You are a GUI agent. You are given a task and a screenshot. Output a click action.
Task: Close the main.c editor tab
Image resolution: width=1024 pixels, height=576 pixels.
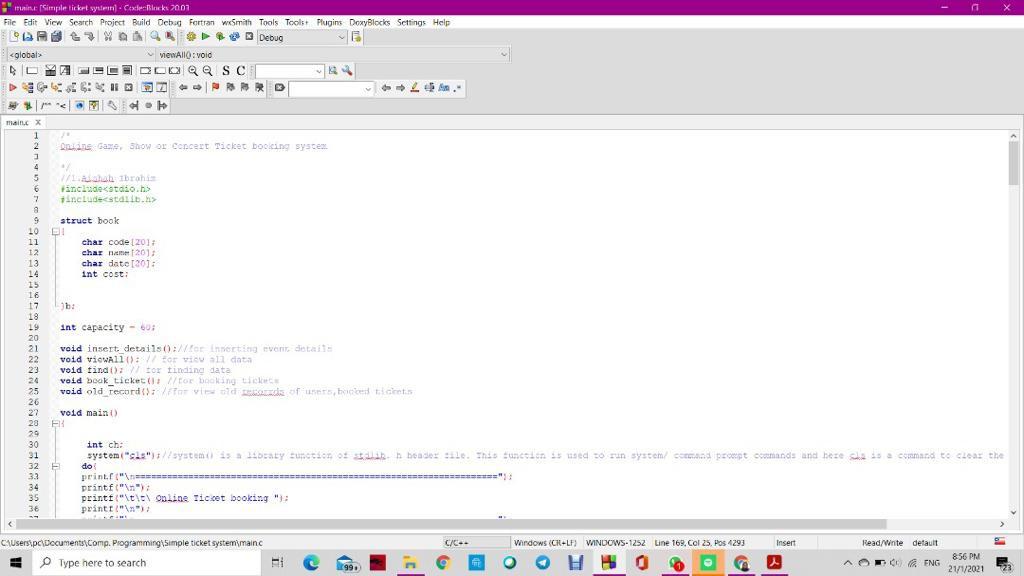tap(38, 122)
